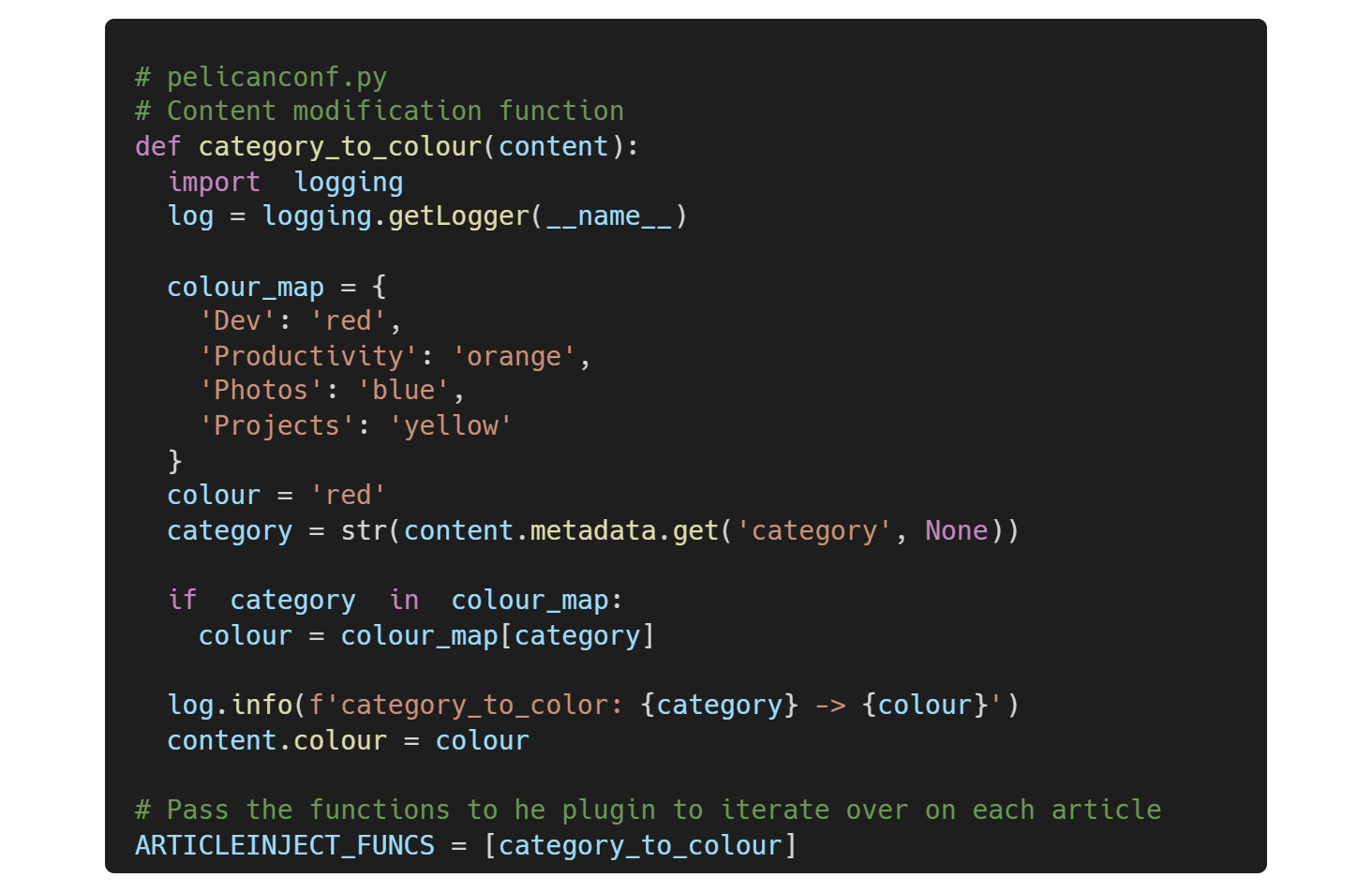Viewport: 1372px width, 892px height.
Task: Click 'ARTICLEINJECT_FUNCS' variable name
Action: click(285, 845)
